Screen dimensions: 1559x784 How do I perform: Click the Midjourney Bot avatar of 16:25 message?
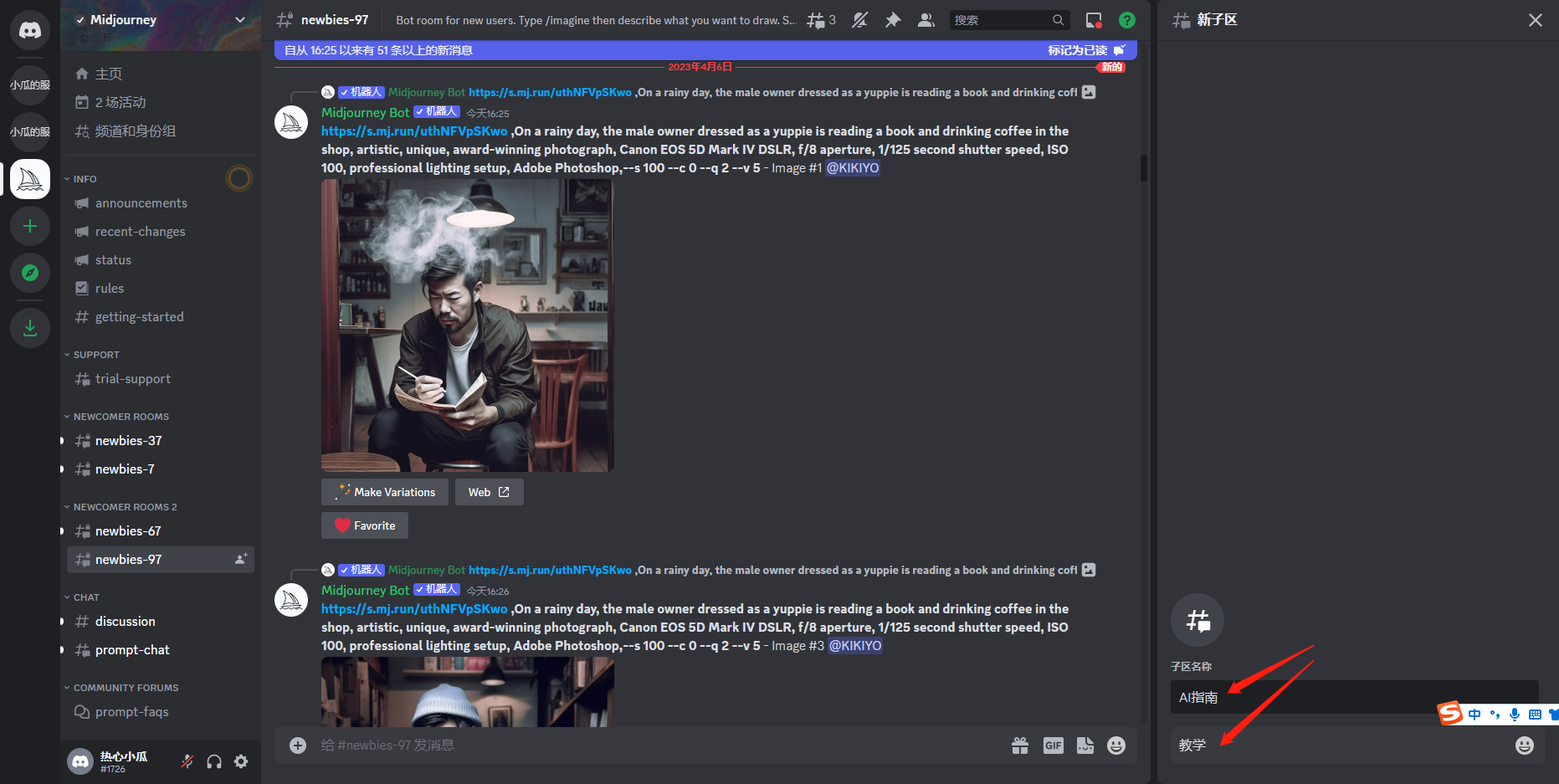pos(291,123)
